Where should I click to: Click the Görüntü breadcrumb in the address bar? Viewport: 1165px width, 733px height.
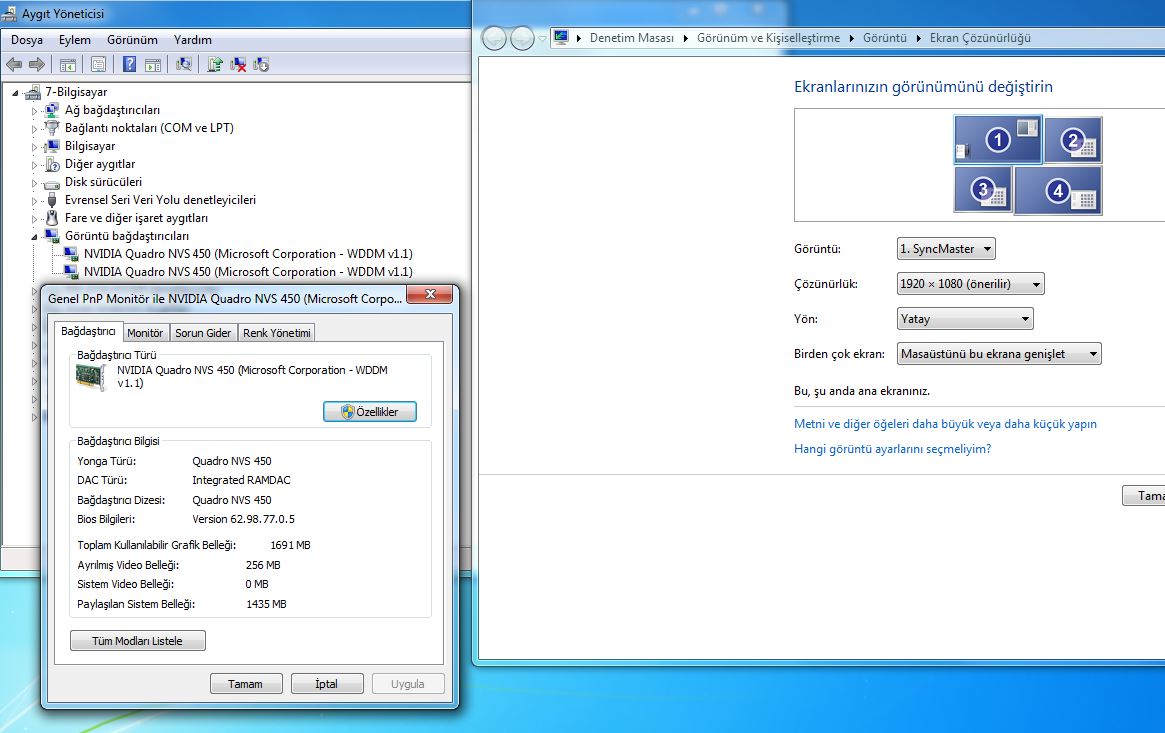[x=885, y=38]
